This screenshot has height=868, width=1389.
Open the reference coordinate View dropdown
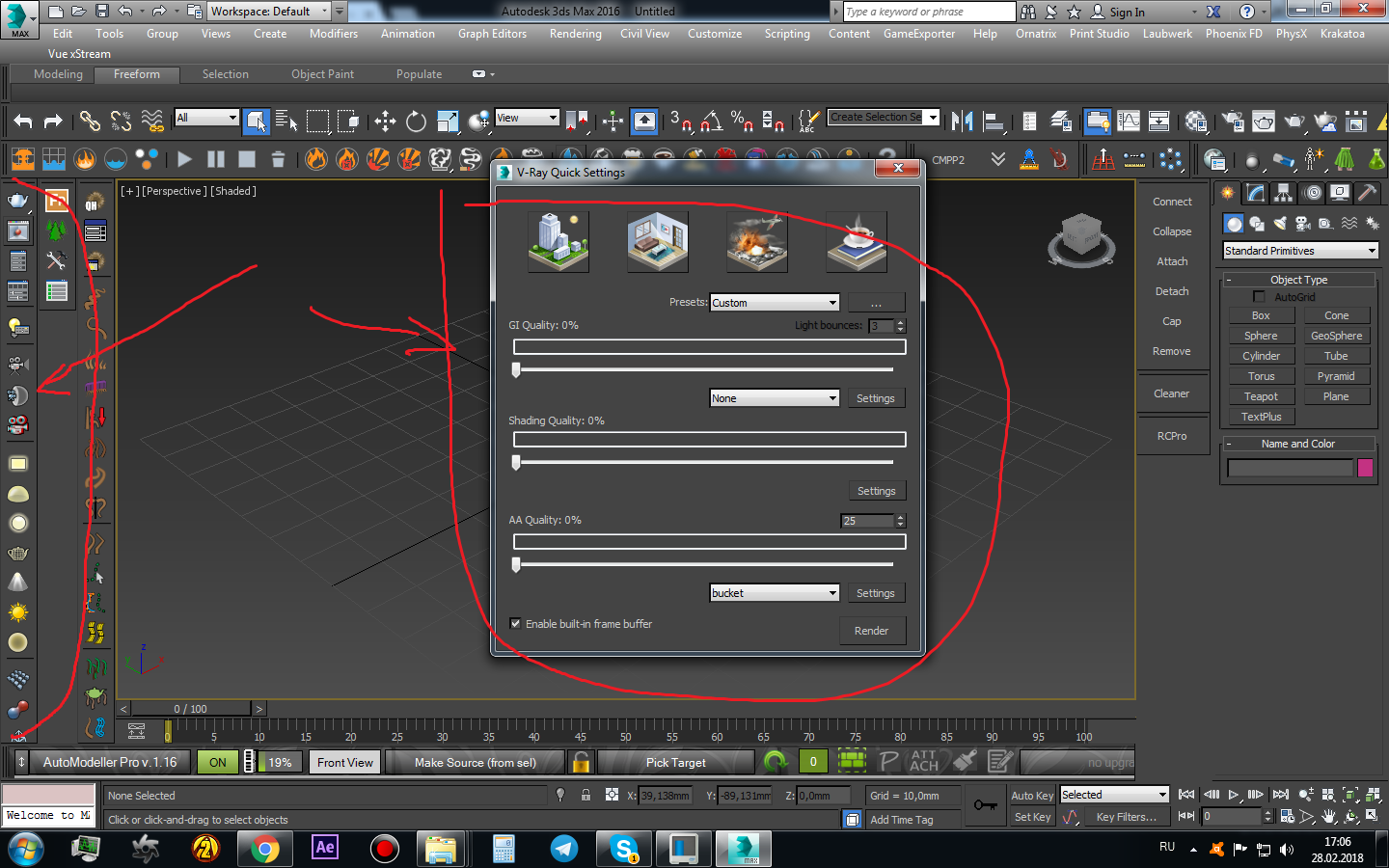pos(527,118)
